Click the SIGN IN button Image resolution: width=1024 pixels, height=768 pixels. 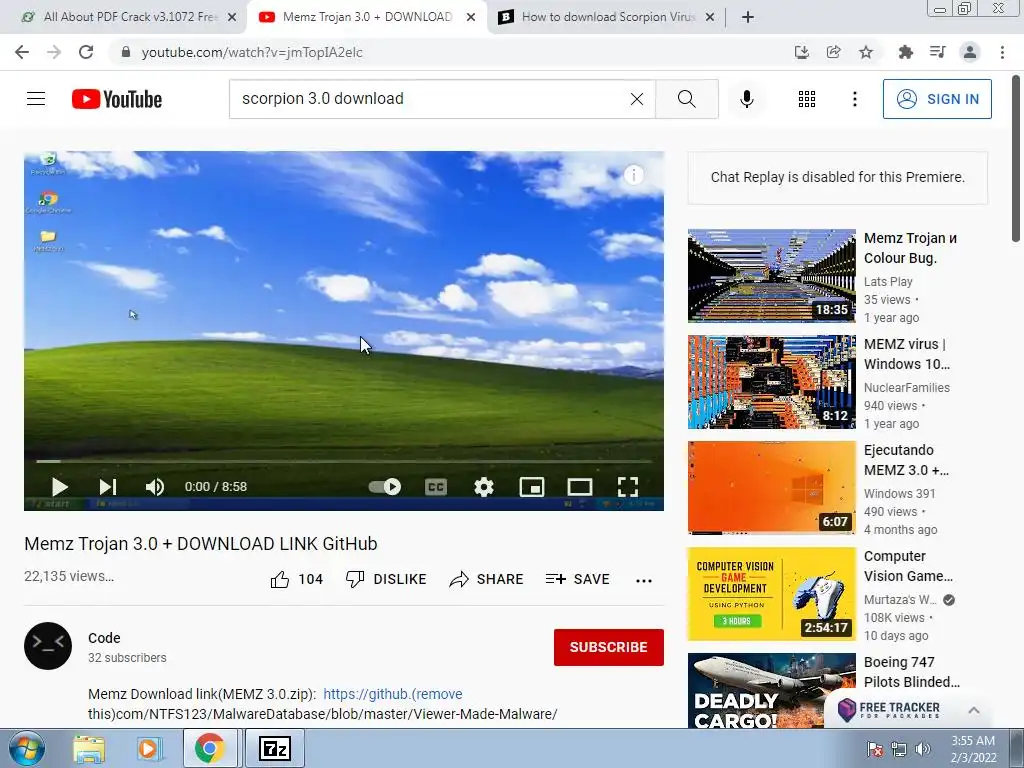tap(937, 99)
